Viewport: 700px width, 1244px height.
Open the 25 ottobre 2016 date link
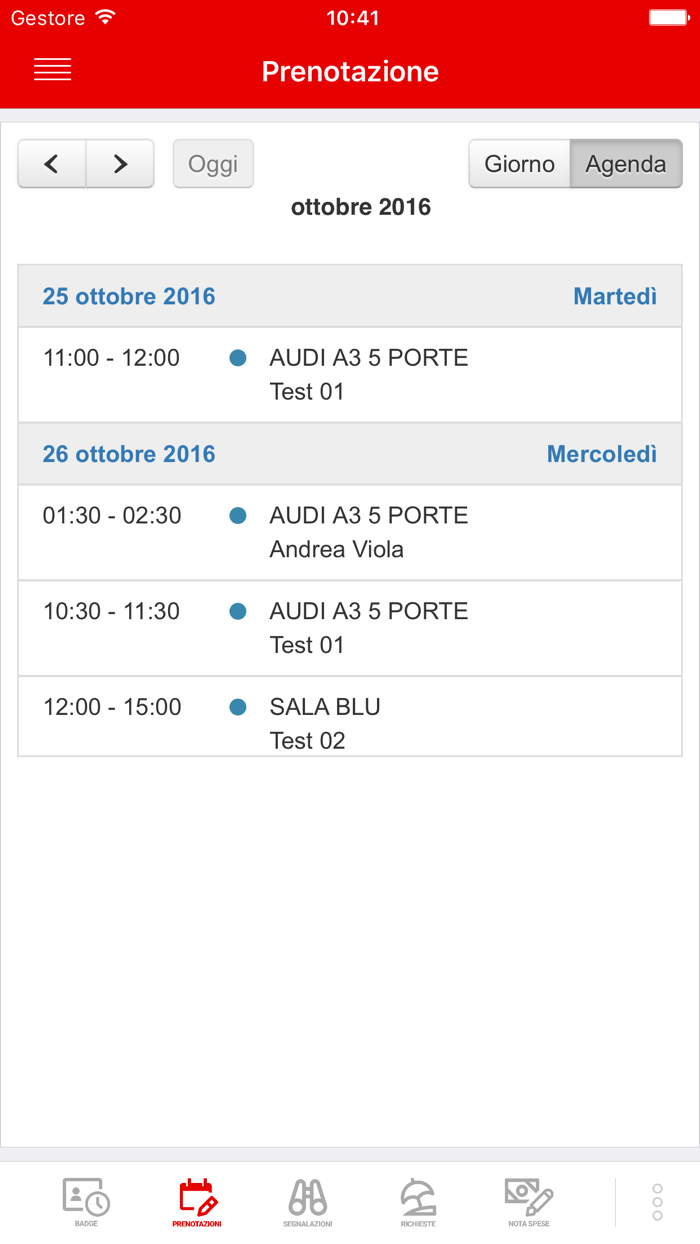(129, 297)
